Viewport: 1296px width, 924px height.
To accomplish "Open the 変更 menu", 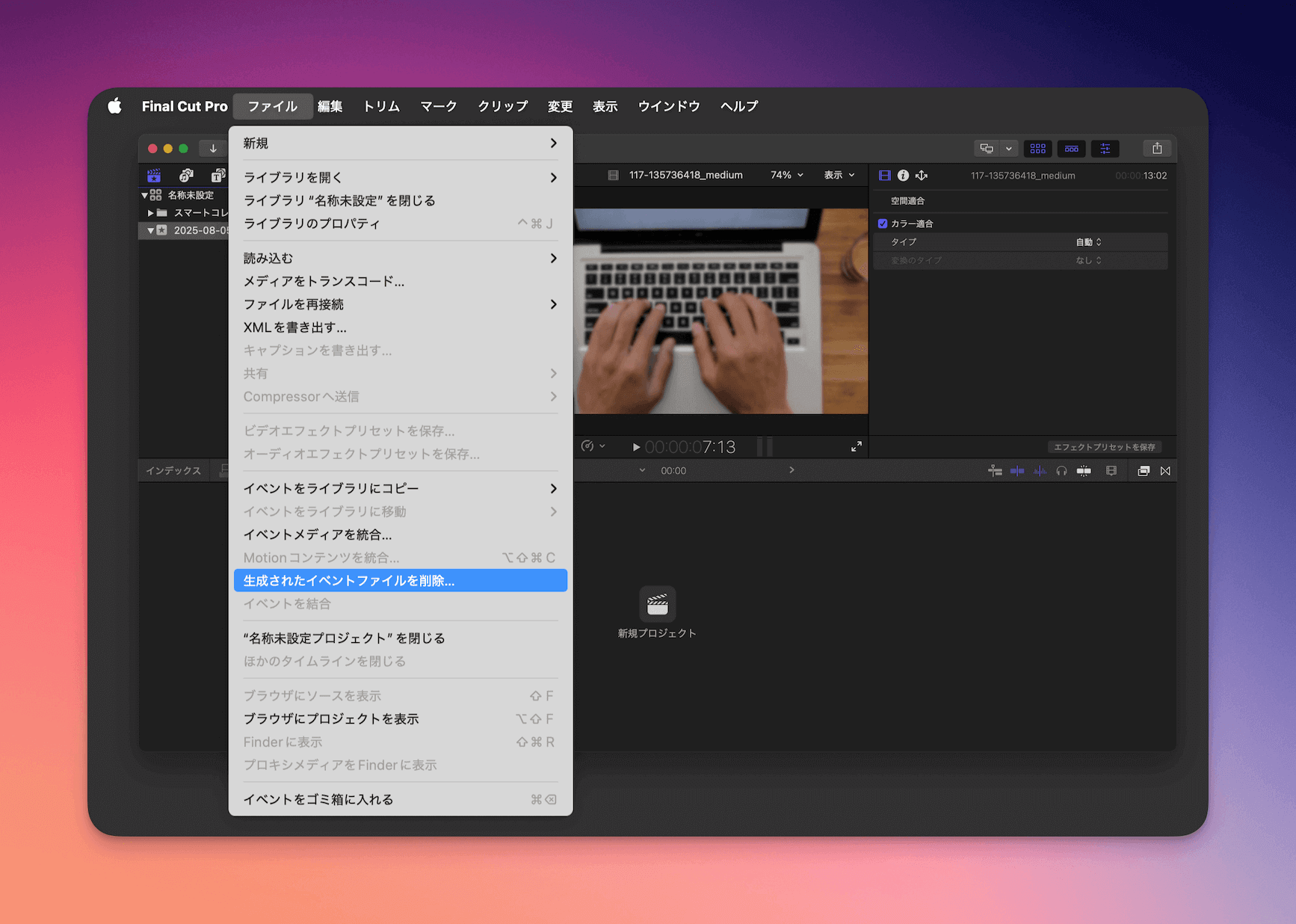I will (560, 106).
